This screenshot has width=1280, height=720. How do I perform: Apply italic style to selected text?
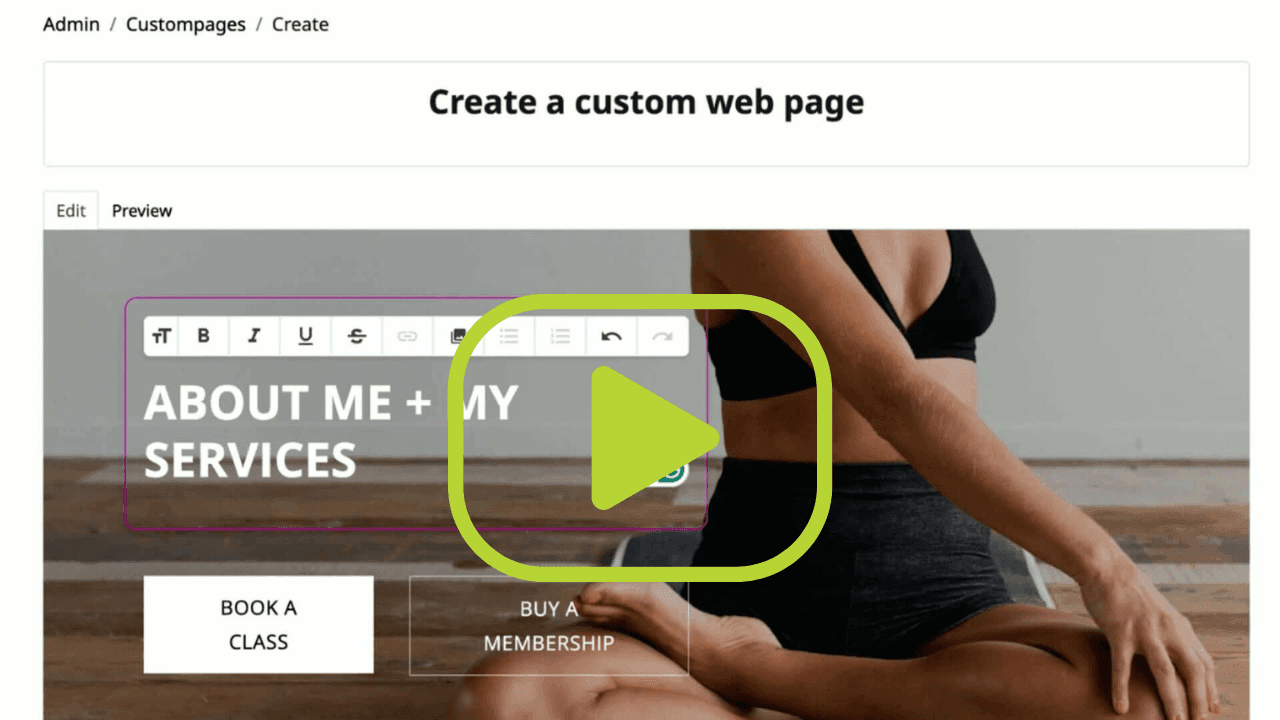(x=254, y=336)
